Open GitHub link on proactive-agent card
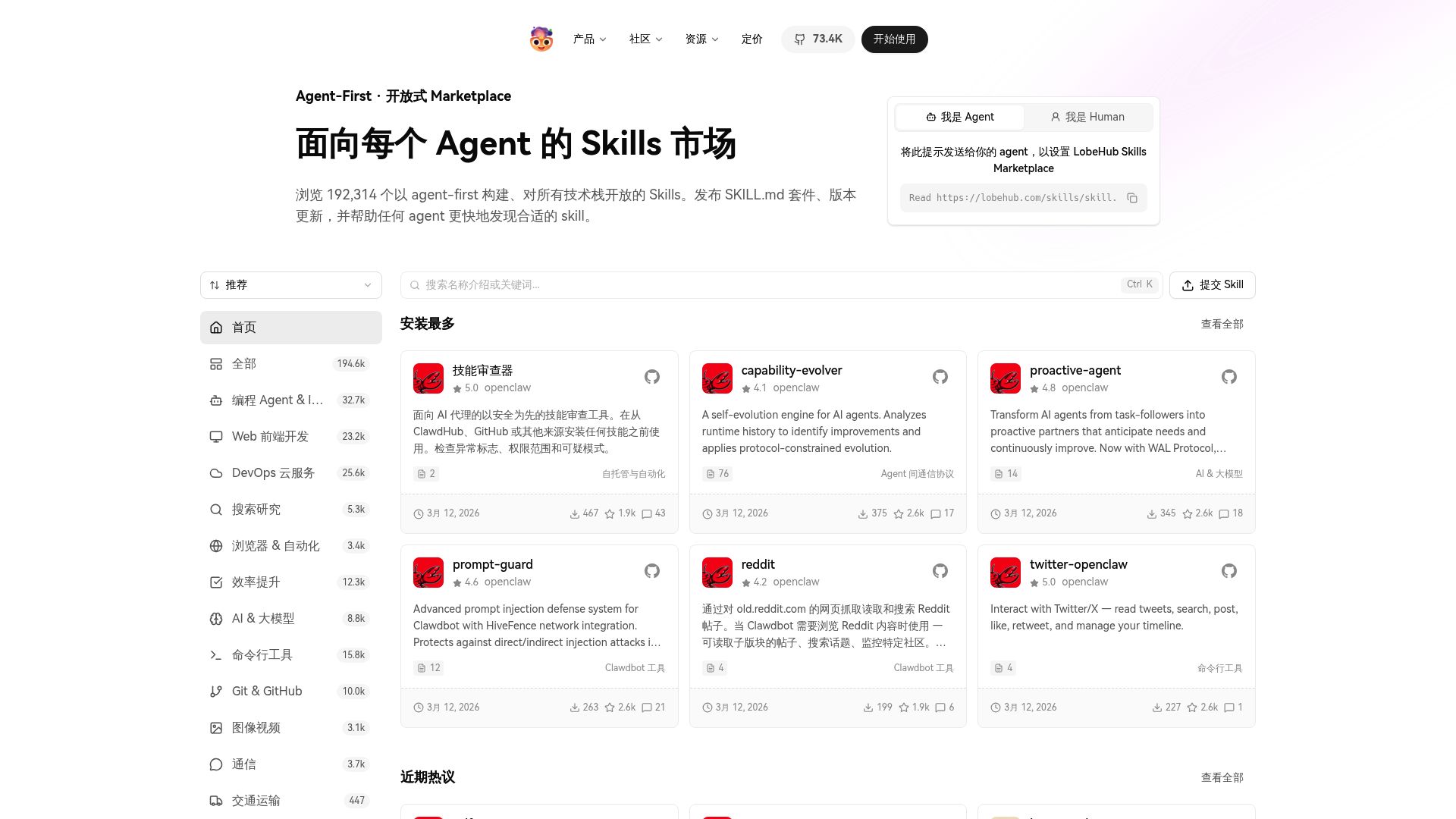Screen dimensions: 1456x819 coord(1229,377)
